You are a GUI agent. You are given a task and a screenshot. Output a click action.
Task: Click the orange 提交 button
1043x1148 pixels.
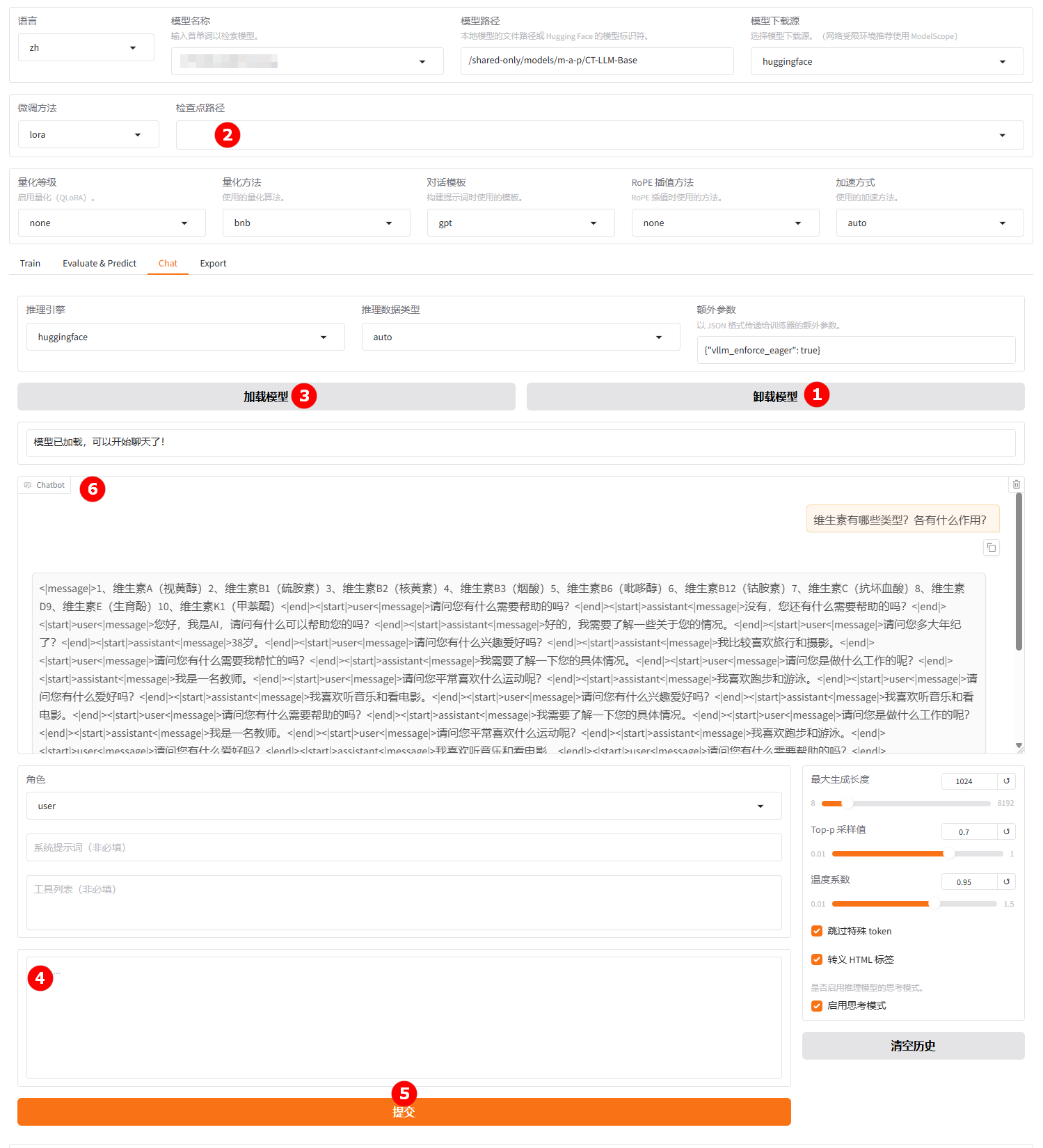click(404, 1112)
